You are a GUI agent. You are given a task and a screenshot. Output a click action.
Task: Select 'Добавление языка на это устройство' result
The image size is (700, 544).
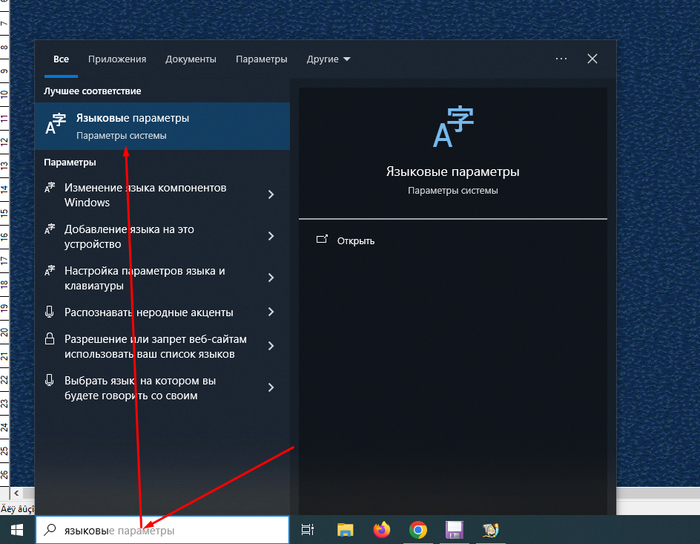coord(162,236)
